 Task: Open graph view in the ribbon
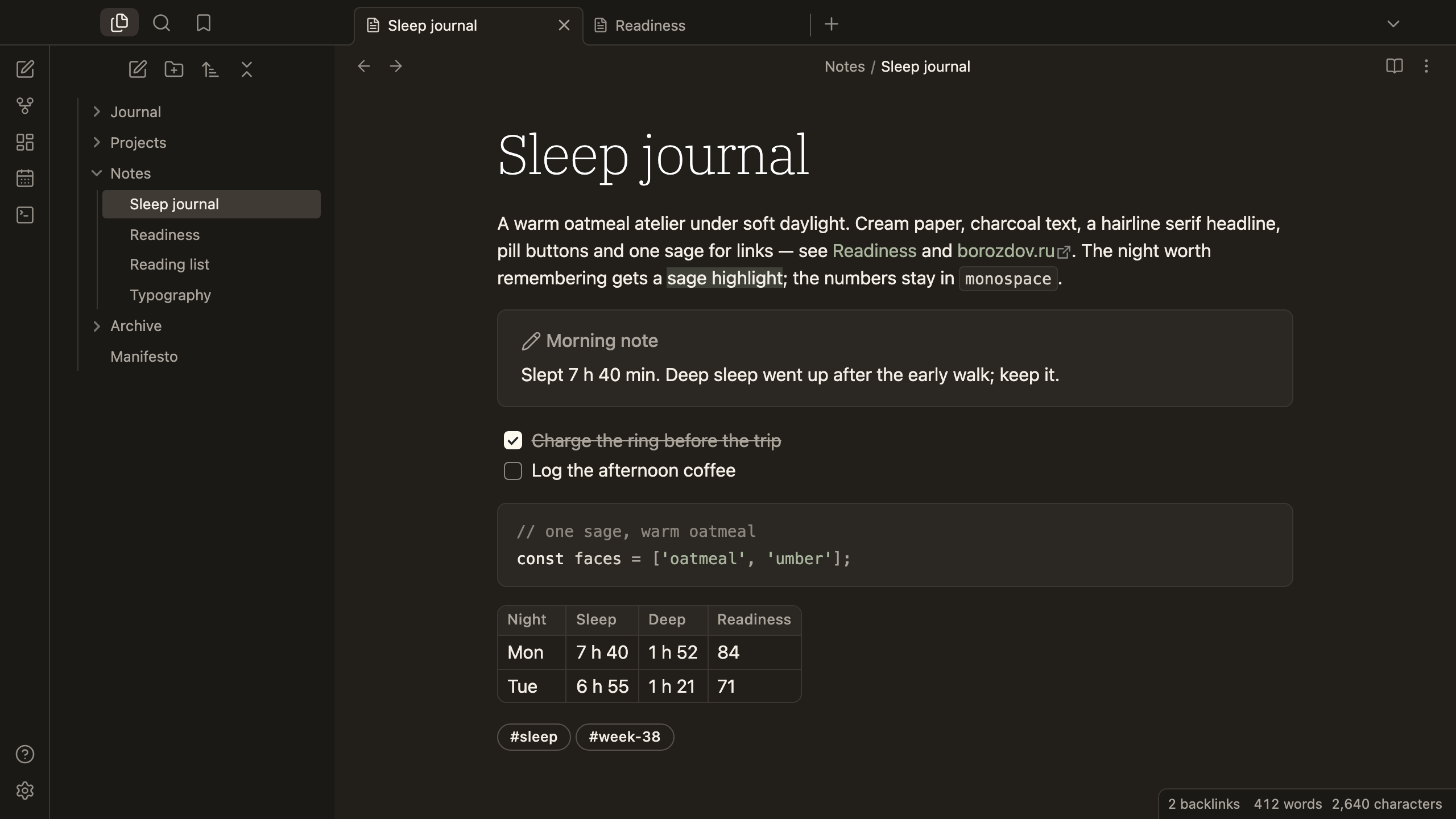point(25,105)
